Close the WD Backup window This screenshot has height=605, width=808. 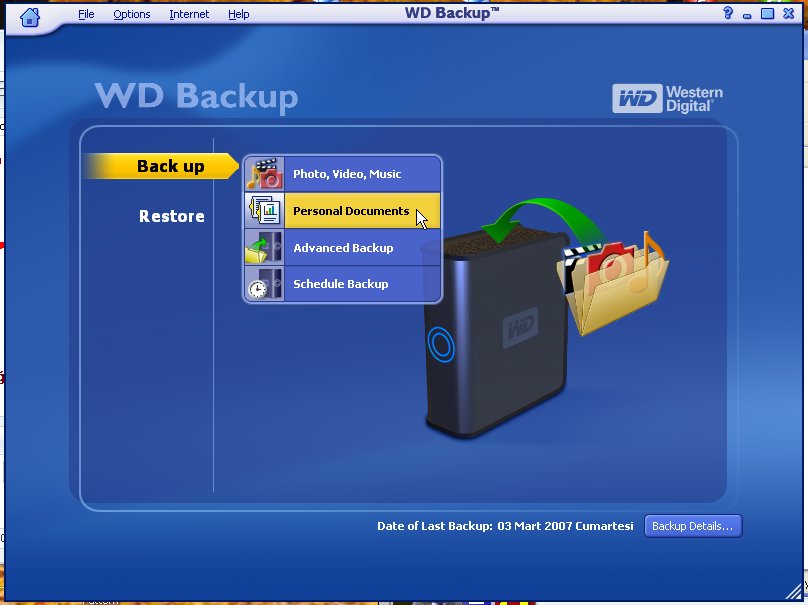[x=788, y=13]
